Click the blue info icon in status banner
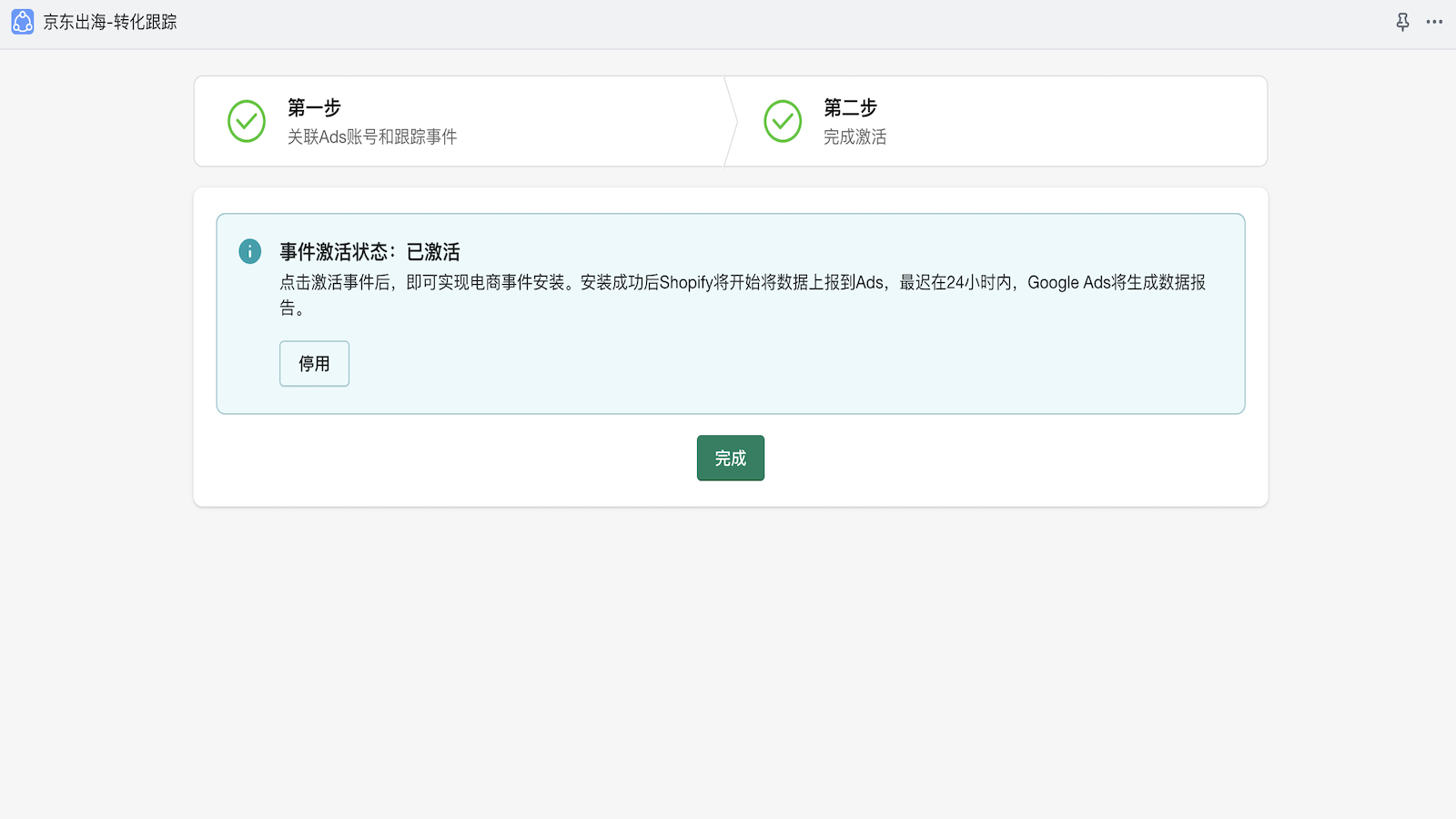Viewport: 1456px width, 819px height. point(250,251)
